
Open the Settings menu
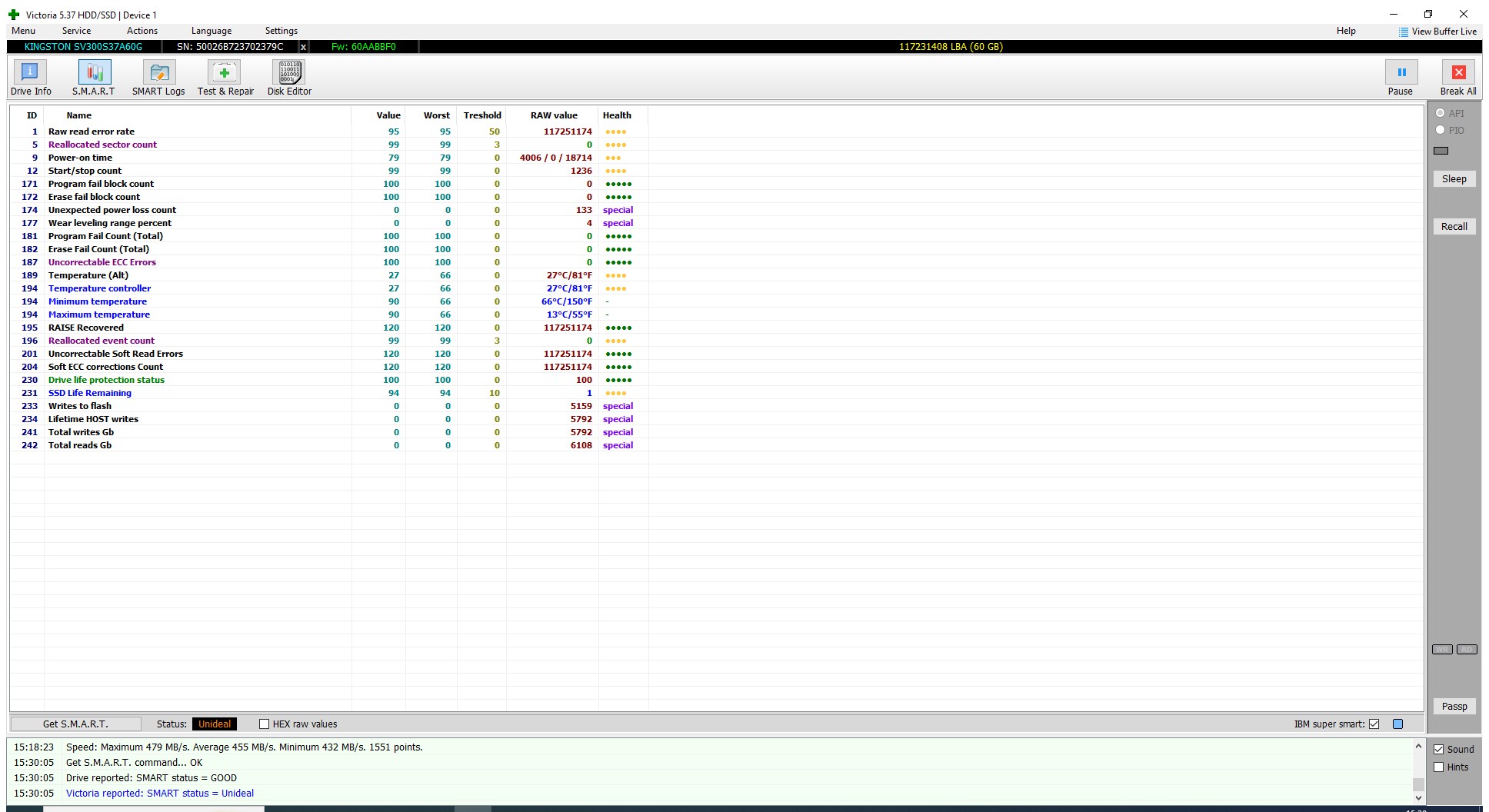pyautogui.click(x=281, y=31)
